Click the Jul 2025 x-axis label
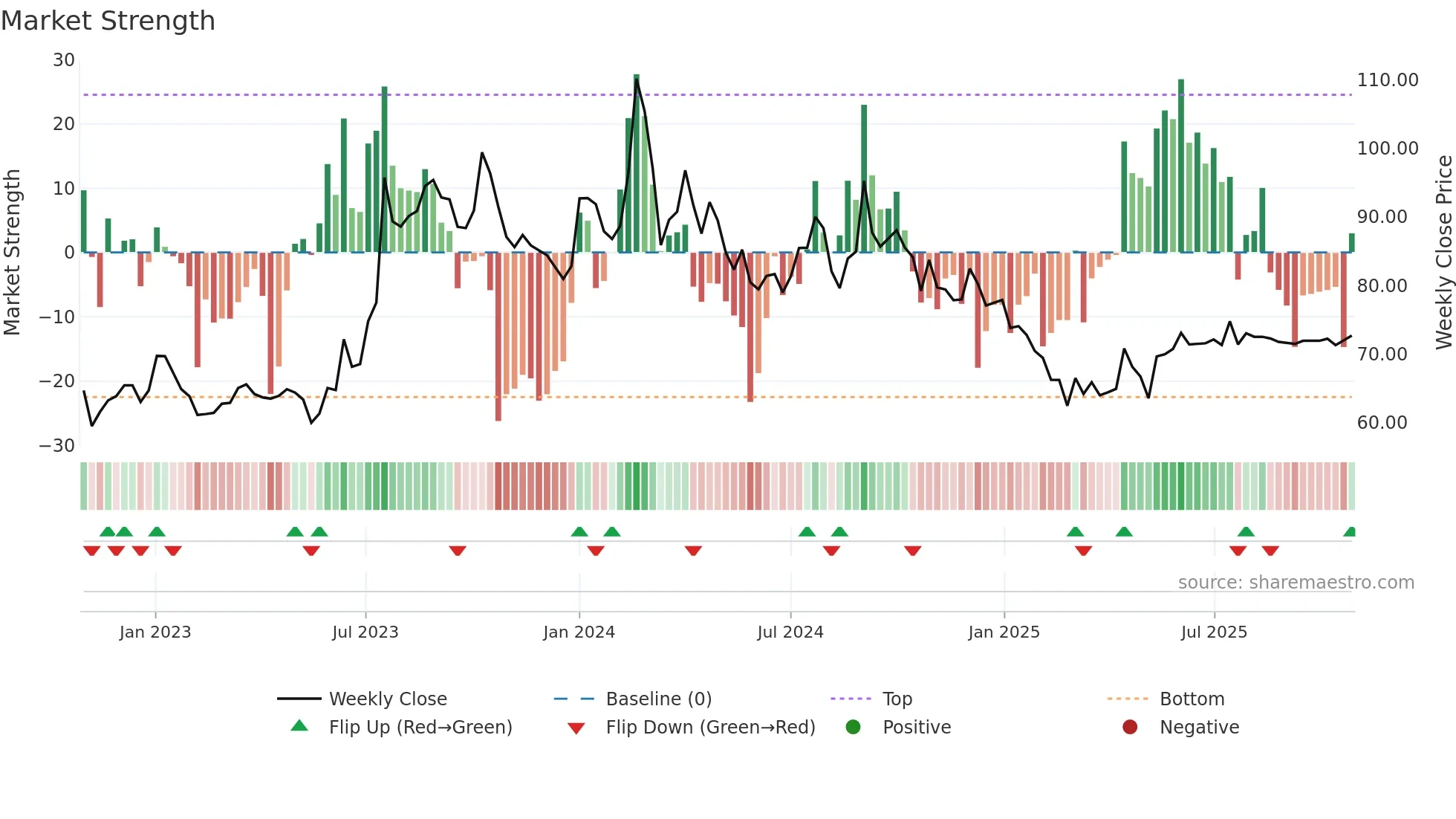This screenshot has width=1456, height=819. point(1214,632)
